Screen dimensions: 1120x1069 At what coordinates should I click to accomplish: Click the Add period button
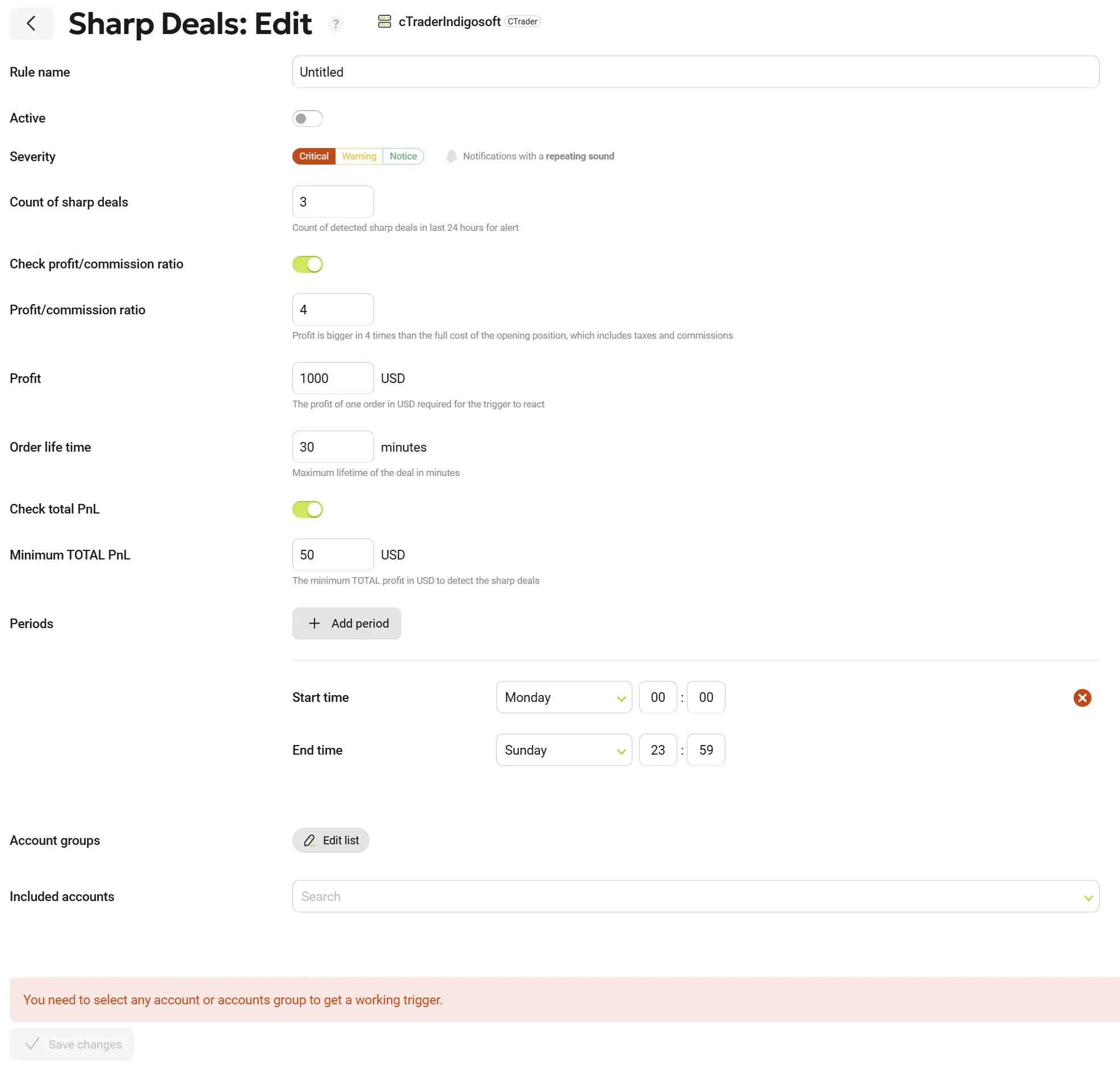346,623
